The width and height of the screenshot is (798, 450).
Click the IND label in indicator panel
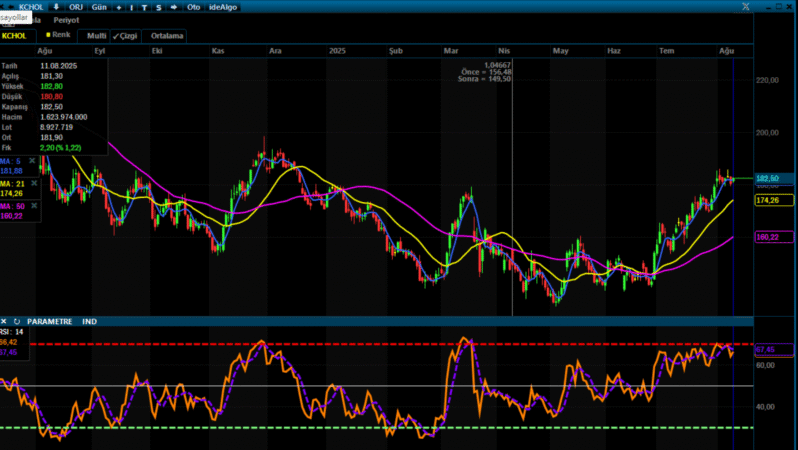89,321
